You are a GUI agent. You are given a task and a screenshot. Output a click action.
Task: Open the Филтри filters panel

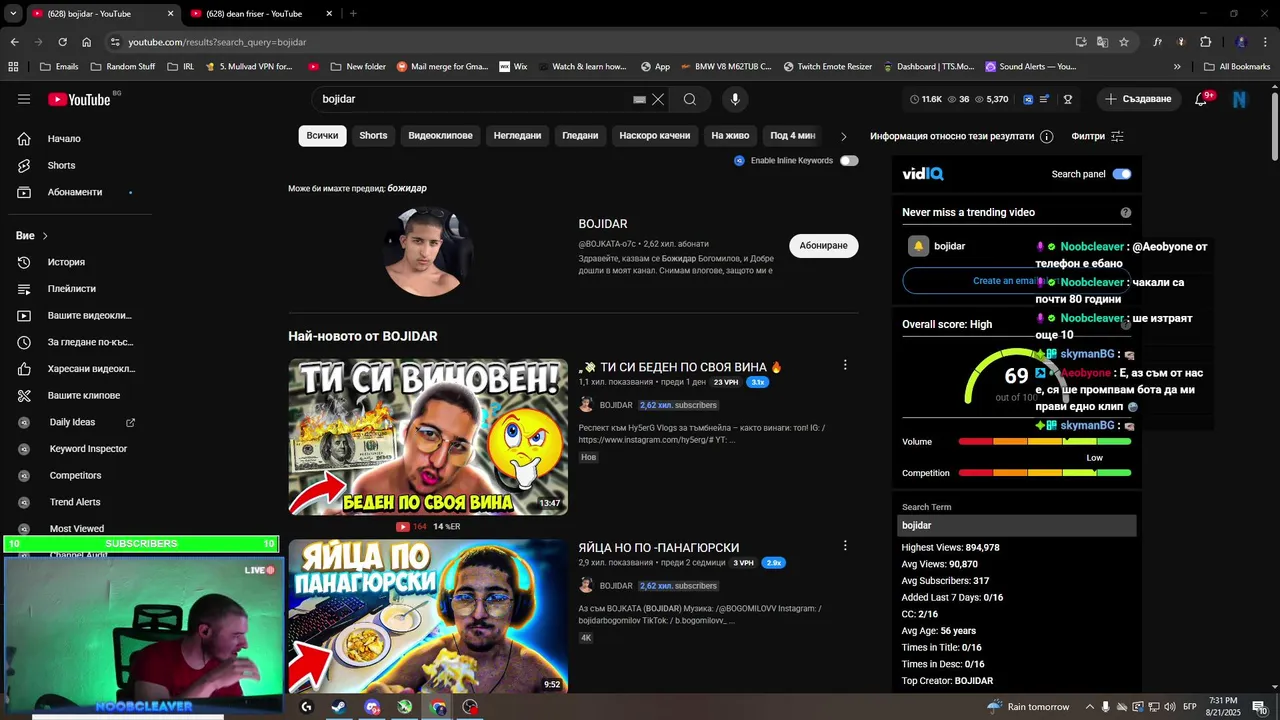click(1098, 136)
